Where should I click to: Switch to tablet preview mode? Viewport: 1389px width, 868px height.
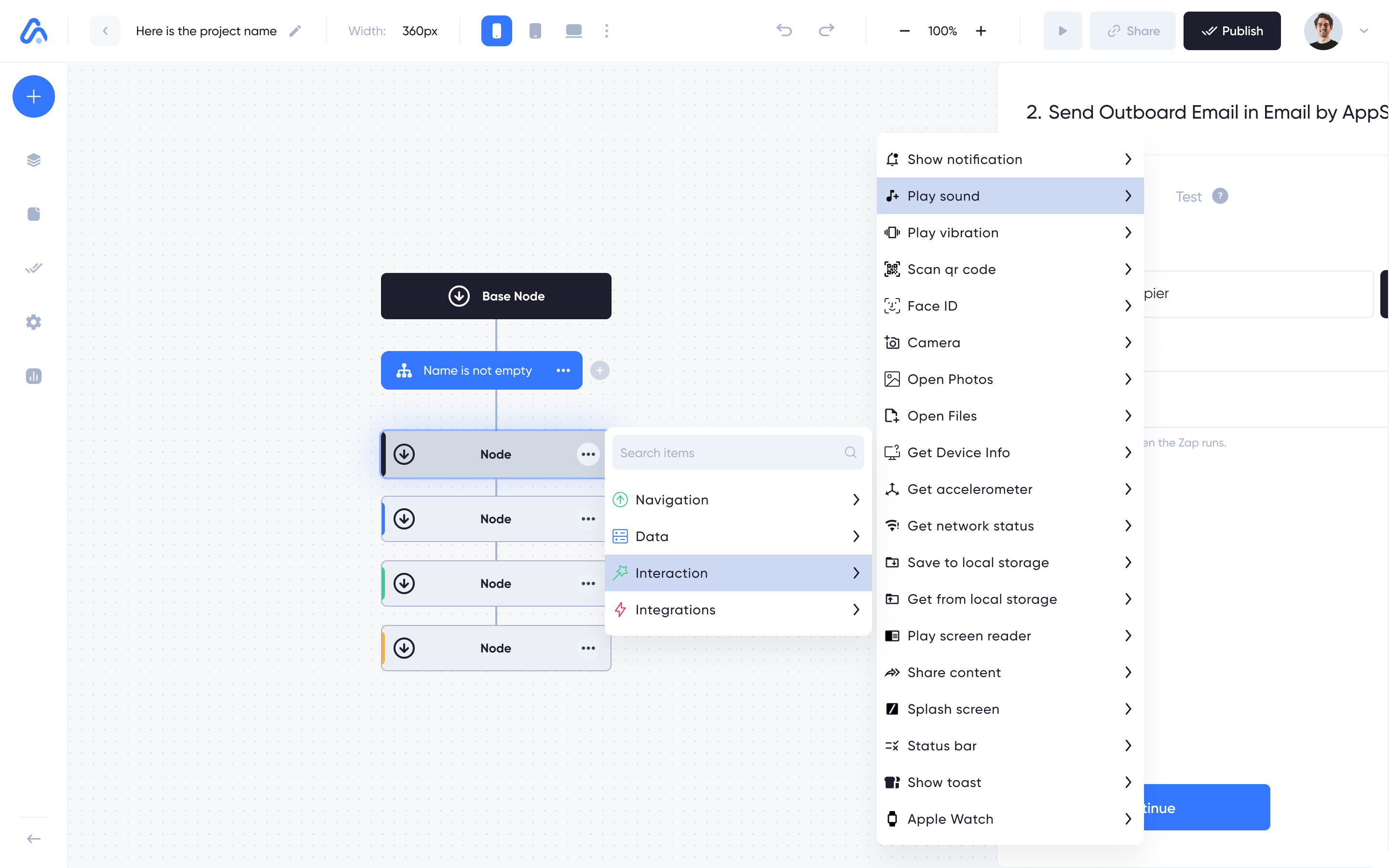click(535, 31)
